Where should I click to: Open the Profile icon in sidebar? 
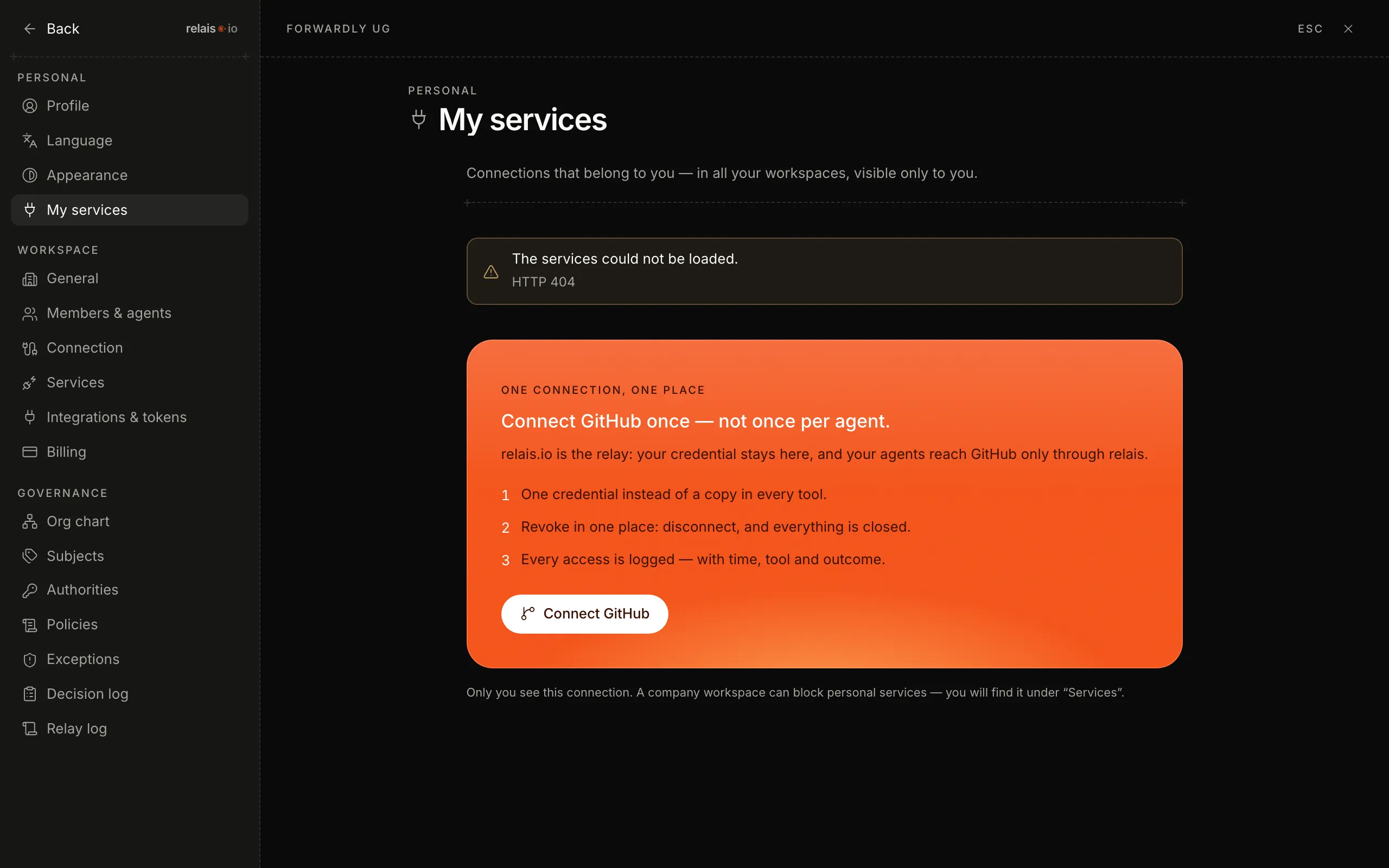tap(30, 106)
